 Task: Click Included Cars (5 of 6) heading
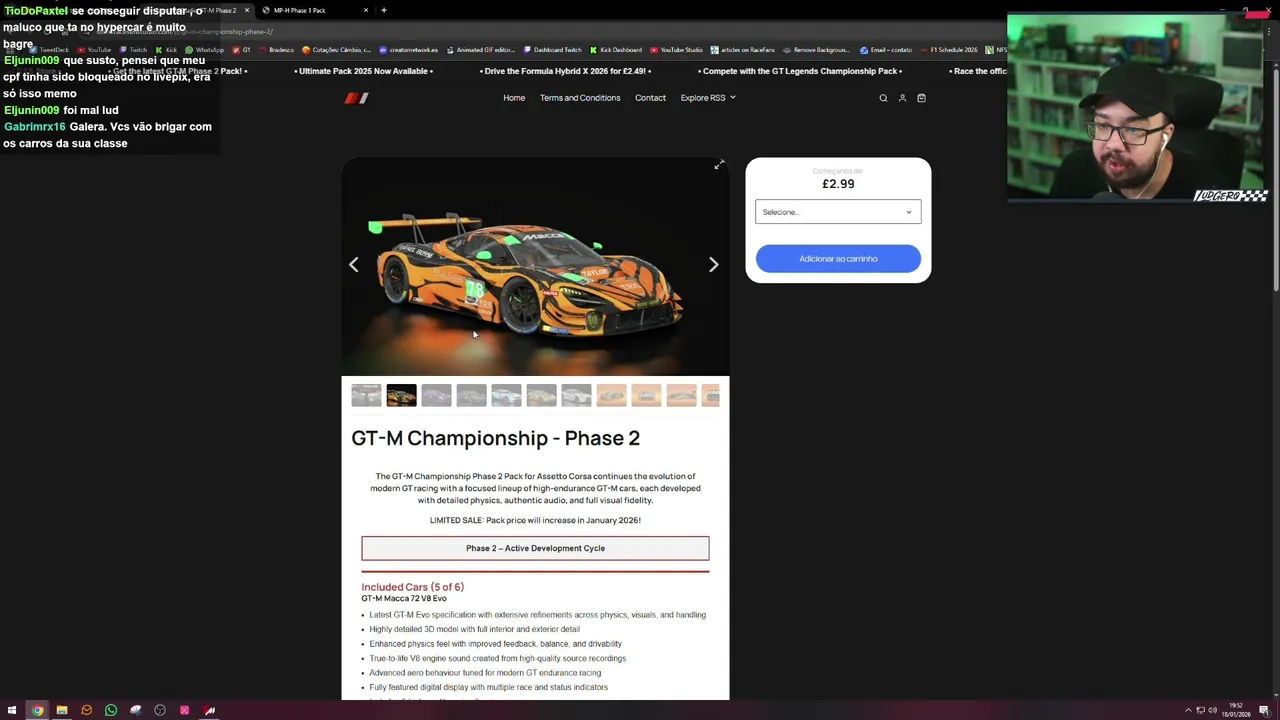click(412, 587)
